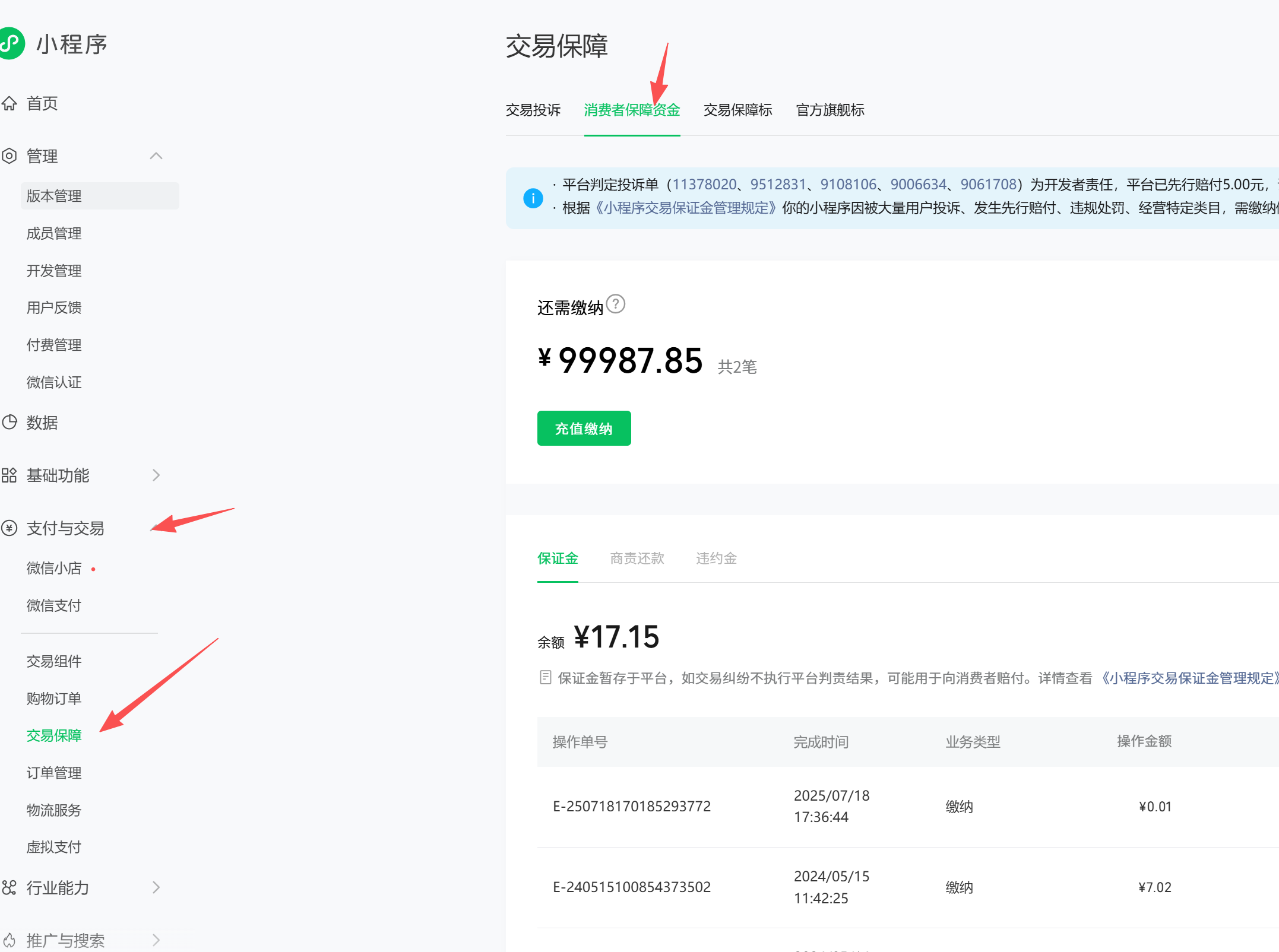Click the 基础功能 grid icon

point(9,475)
